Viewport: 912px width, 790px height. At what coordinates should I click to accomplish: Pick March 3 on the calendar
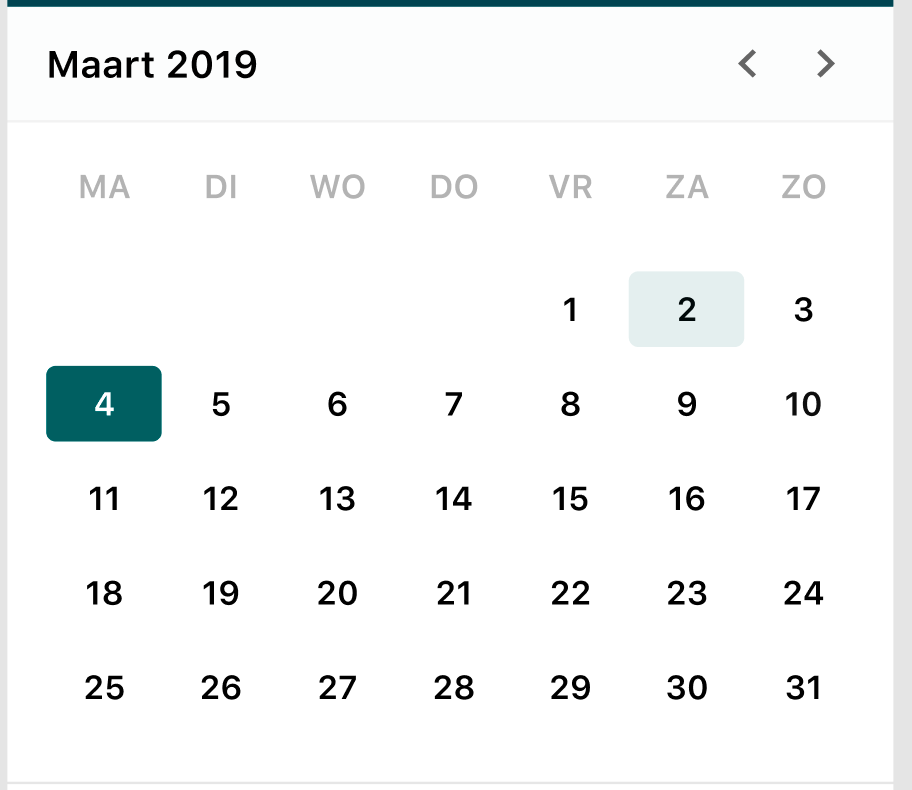point(803,310)
